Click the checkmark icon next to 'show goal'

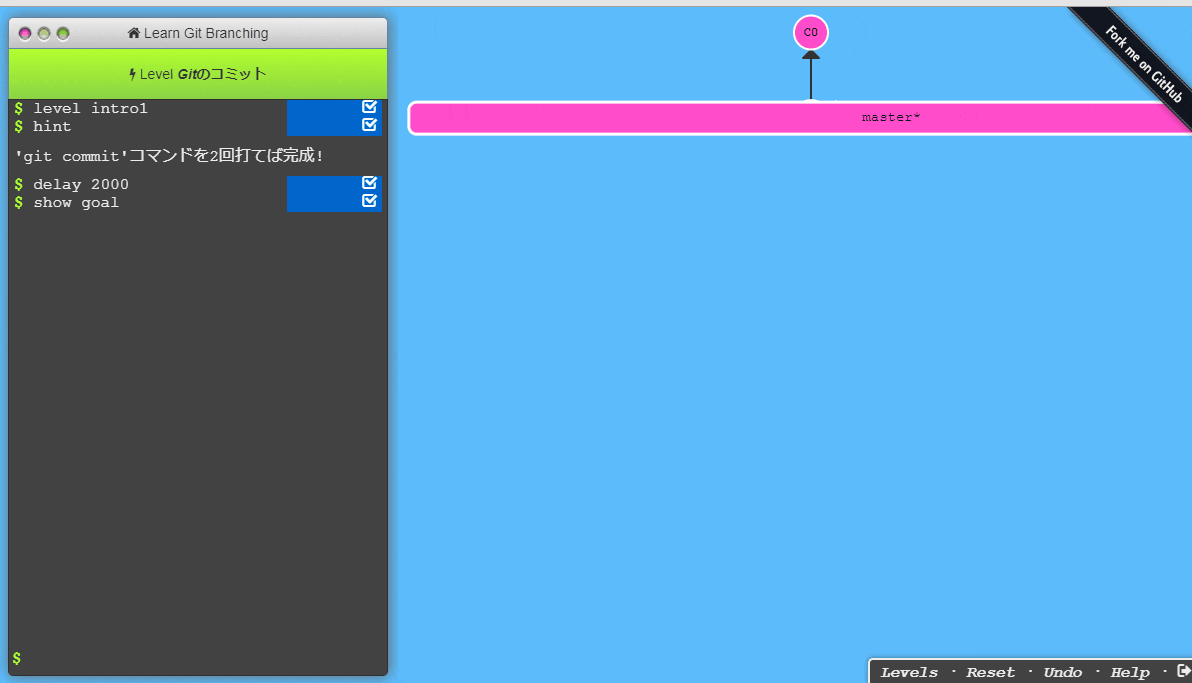370,202
